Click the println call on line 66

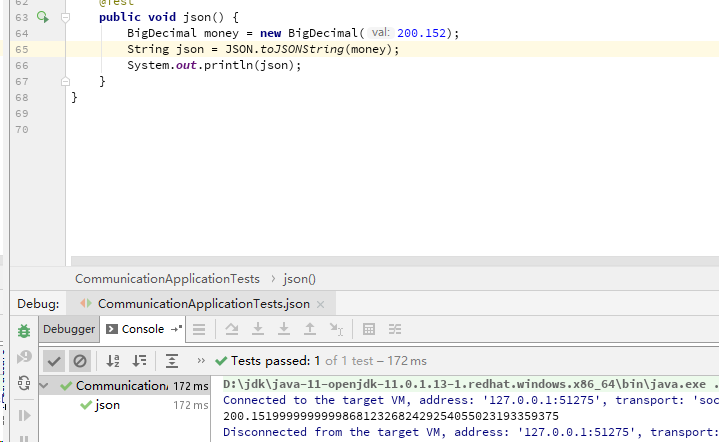coord(228,66)
